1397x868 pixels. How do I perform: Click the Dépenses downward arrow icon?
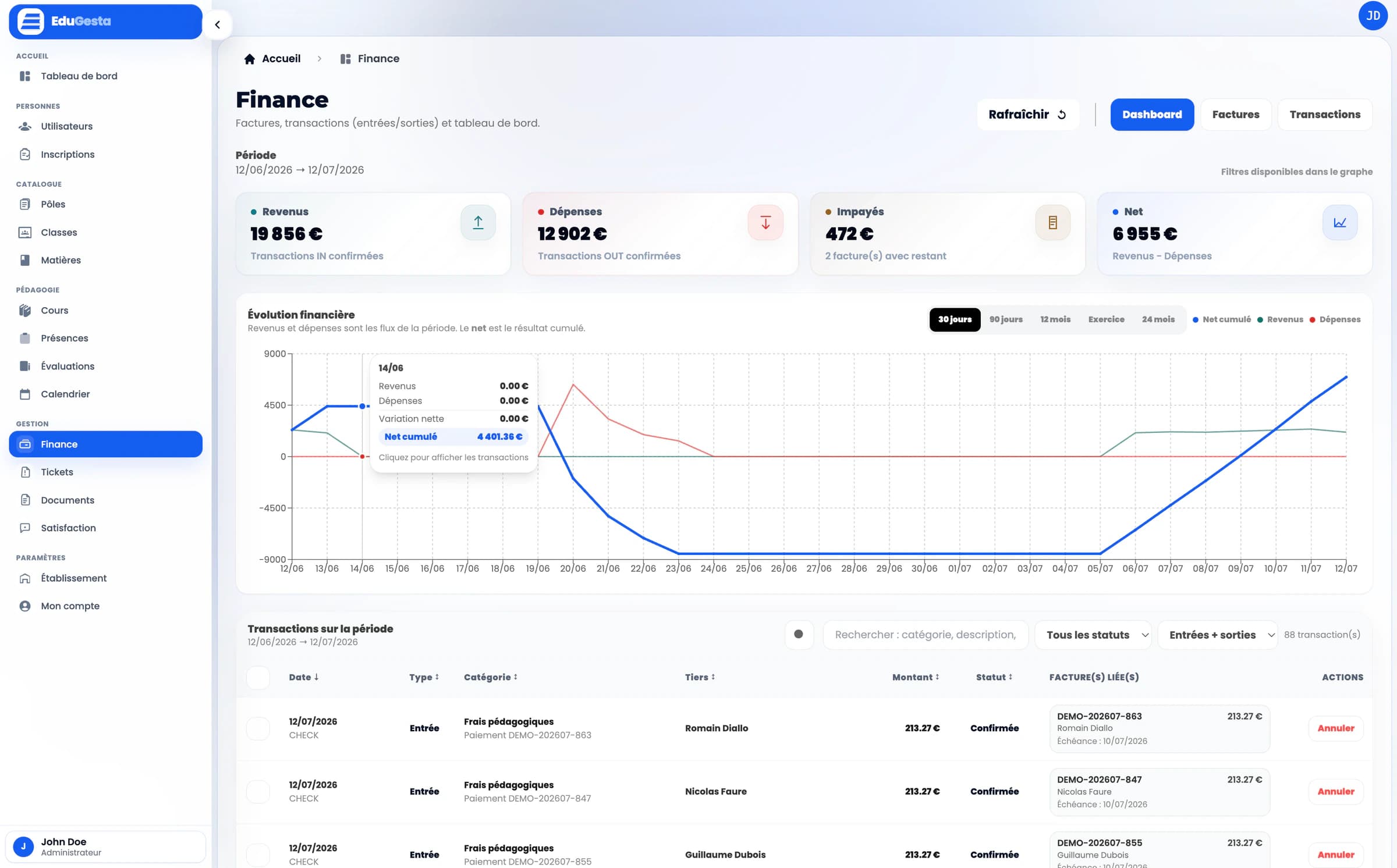765,222
